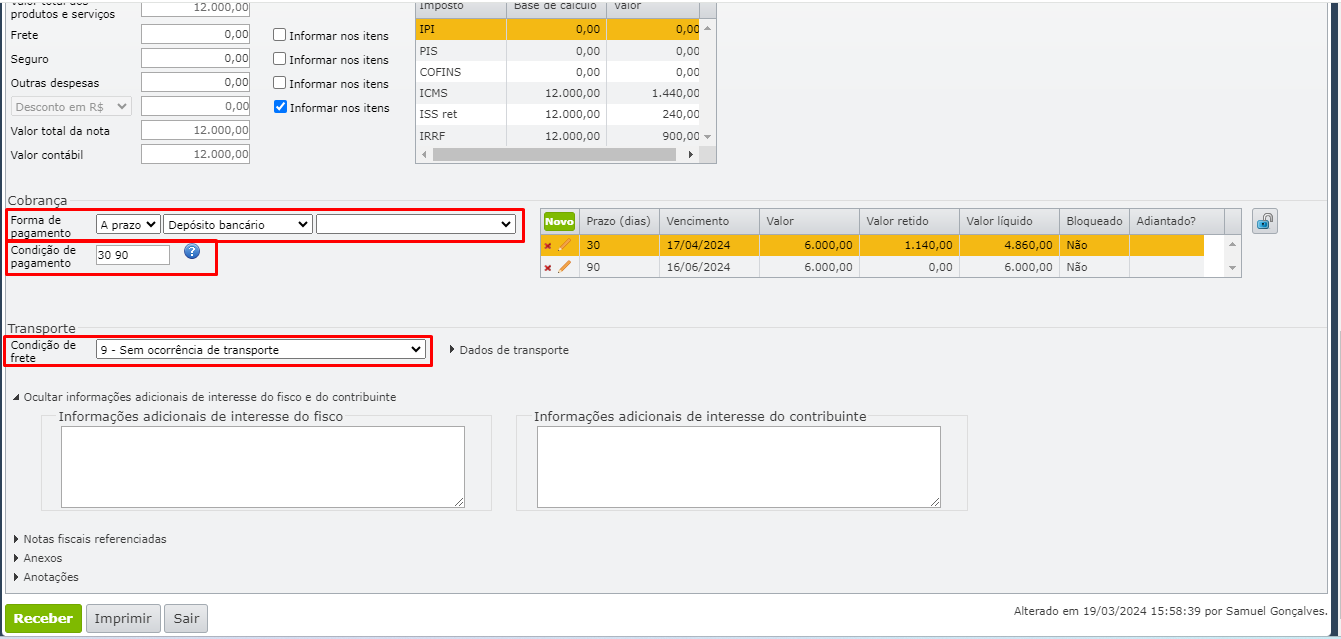Screen dimensions: 1341x639
Task: Expand the Anotações section
Action: (x=45, y=577)
